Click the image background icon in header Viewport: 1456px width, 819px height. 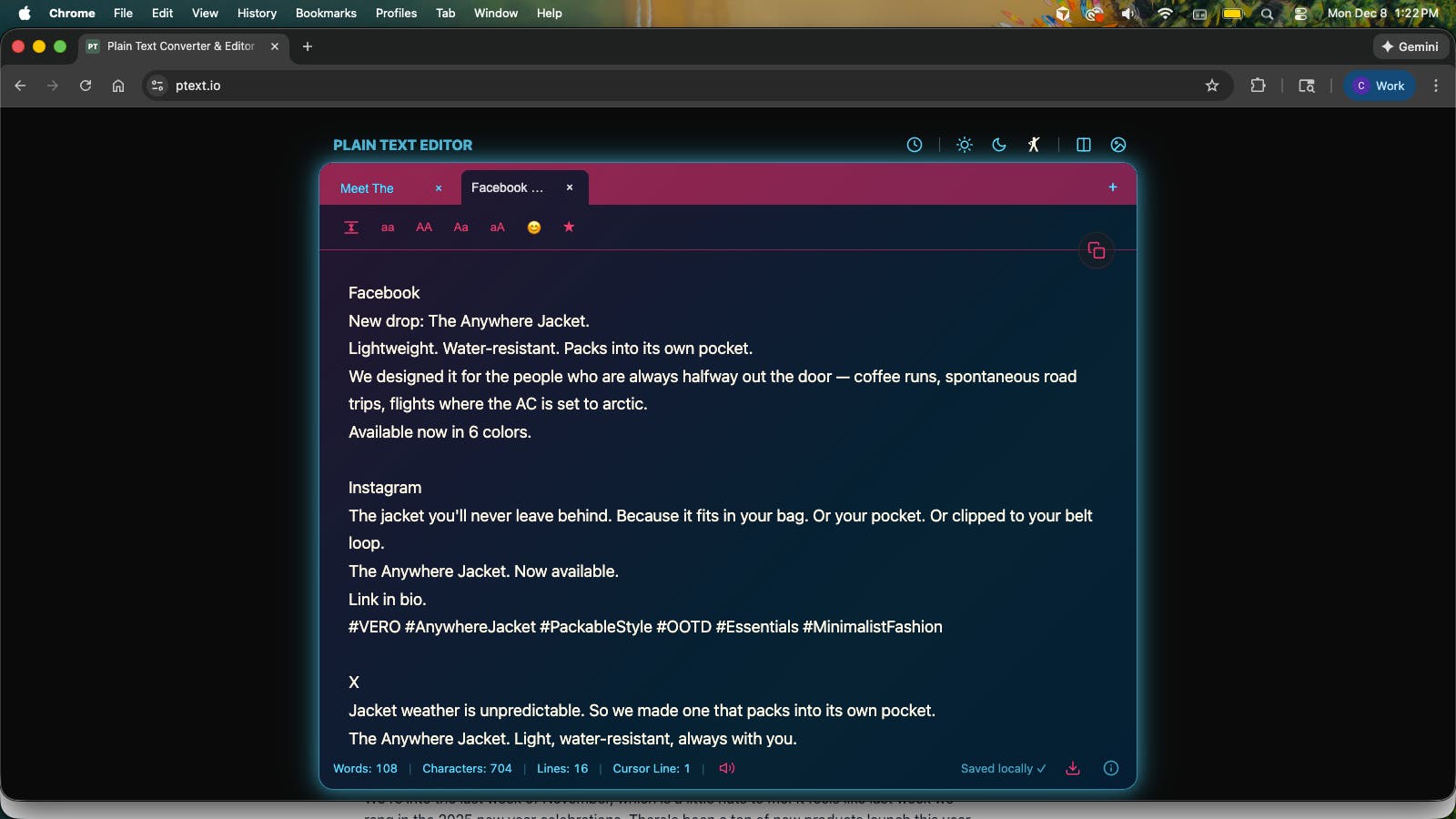pyautogui.click(x=1118, y=145)
